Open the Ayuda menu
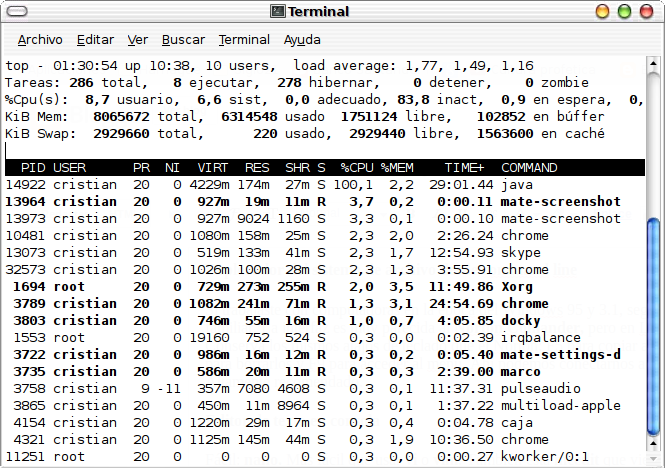The image size is (665, 468). tap(302, 40)
